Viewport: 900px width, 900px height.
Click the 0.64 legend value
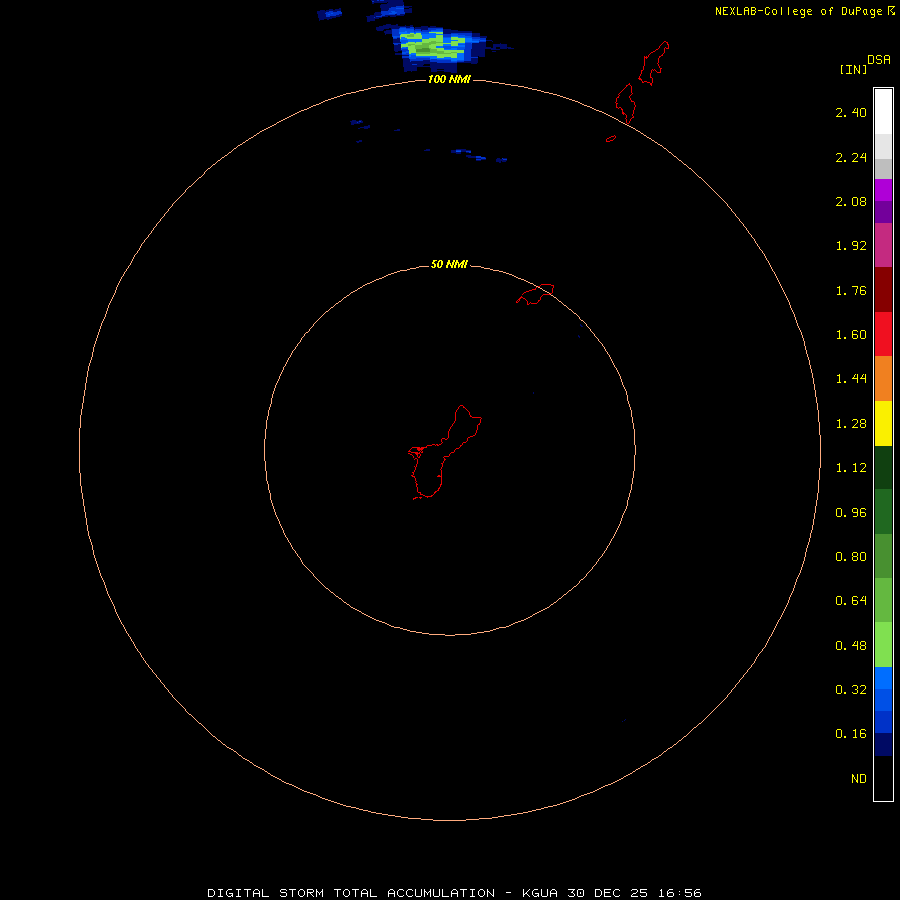coord(851,600)
